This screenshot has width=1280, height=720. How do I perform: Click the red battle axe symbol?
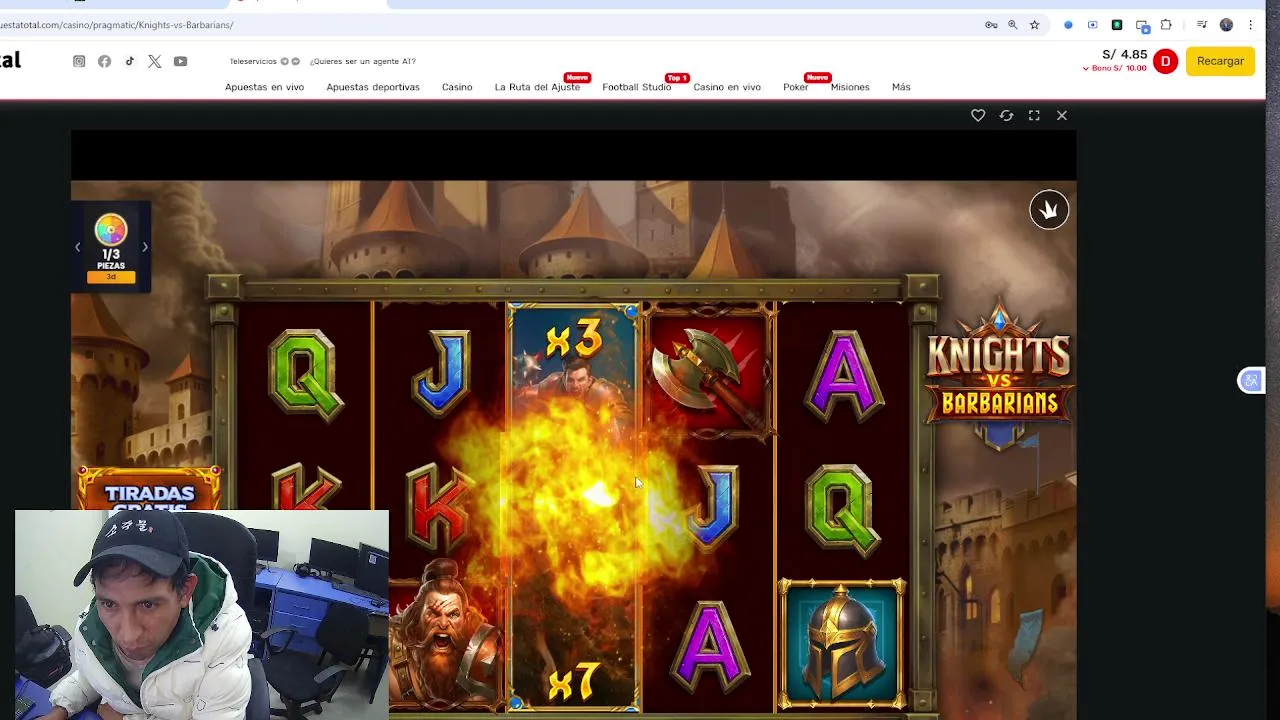click(x=709, y=372)
